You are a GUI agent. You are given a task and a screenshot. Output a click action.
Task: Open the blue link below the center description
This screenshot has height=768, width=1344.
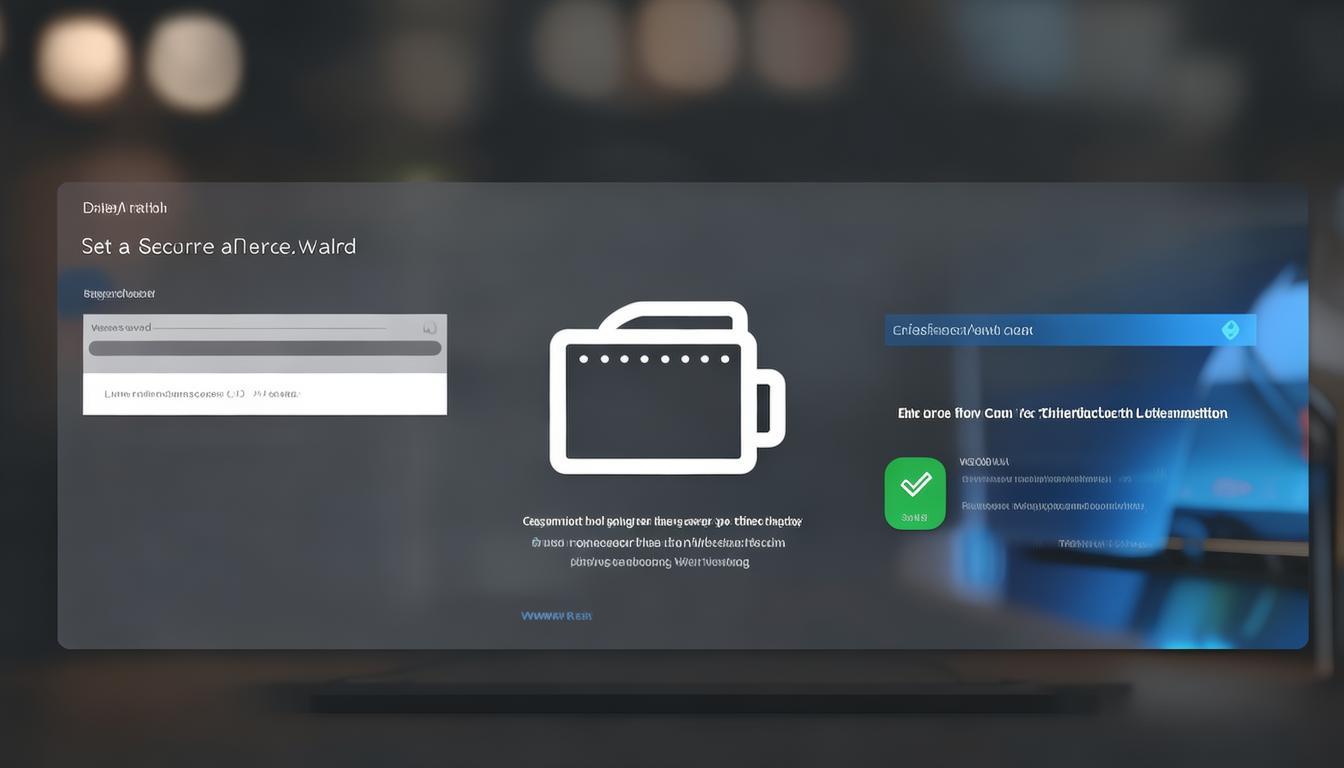[556, 616]
